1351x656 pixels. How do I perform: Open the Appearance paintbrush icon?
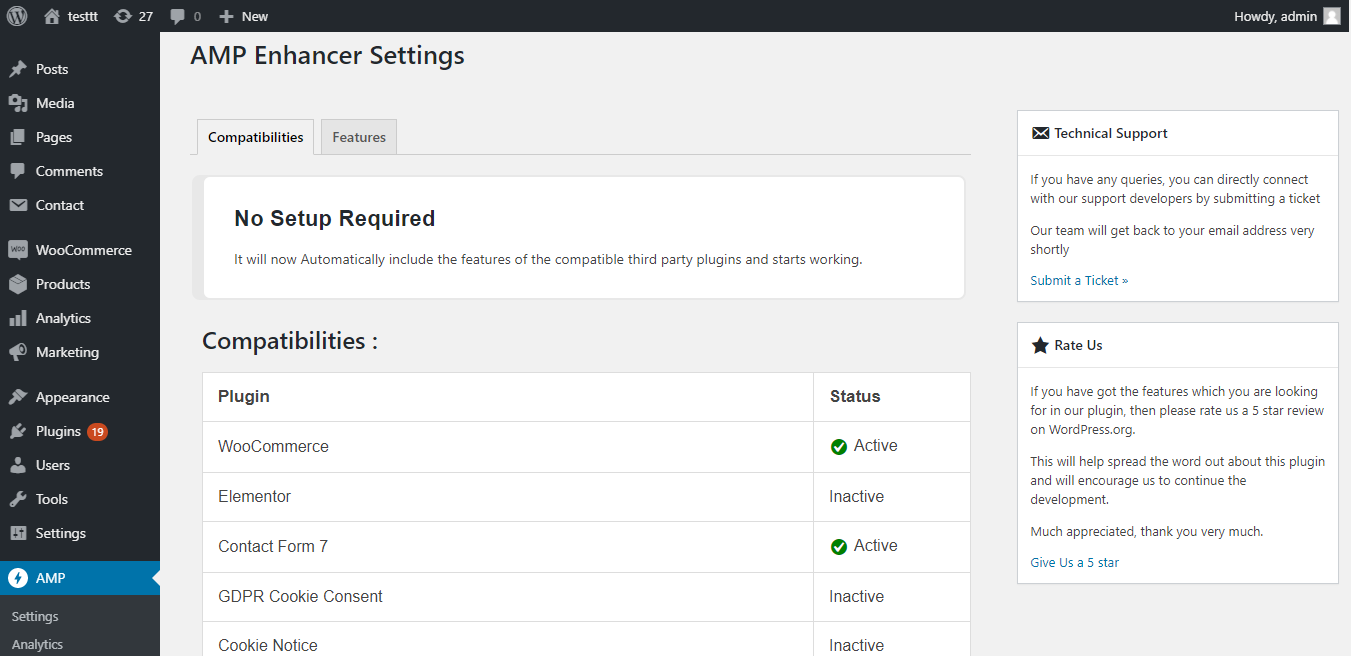coord(18,397)
